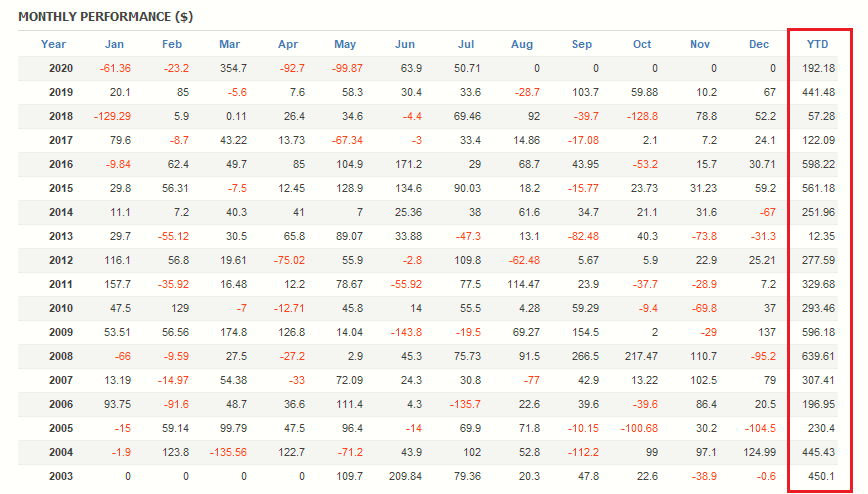Click the Feb column header
This screenshot has width=868, height=494.
coord(172,44)
